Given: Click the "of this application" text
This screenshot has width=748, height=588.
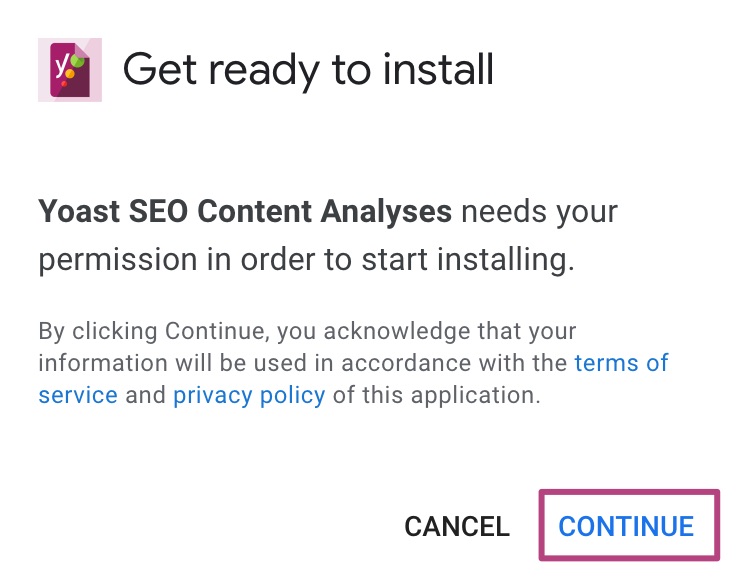Looking at the screenshot, I should click(x=436, y=395).
